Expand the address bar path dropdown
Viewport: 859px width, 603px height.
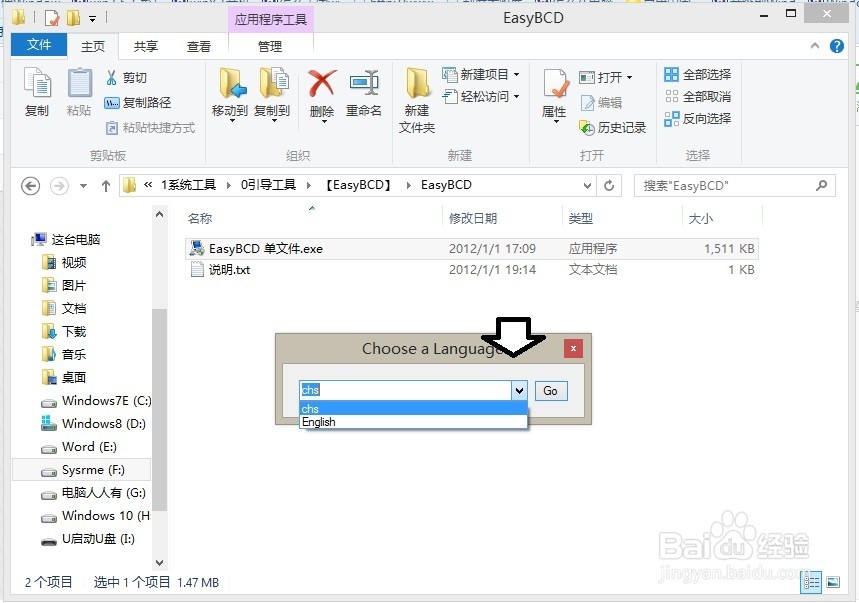(x=589, y=185)
